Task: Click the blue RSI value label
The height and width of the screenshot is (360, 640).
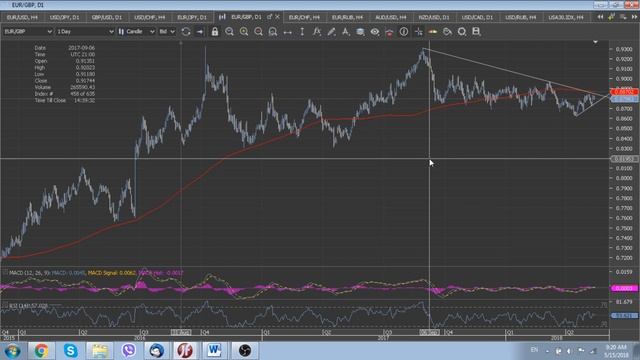Action: click(624, 316)
